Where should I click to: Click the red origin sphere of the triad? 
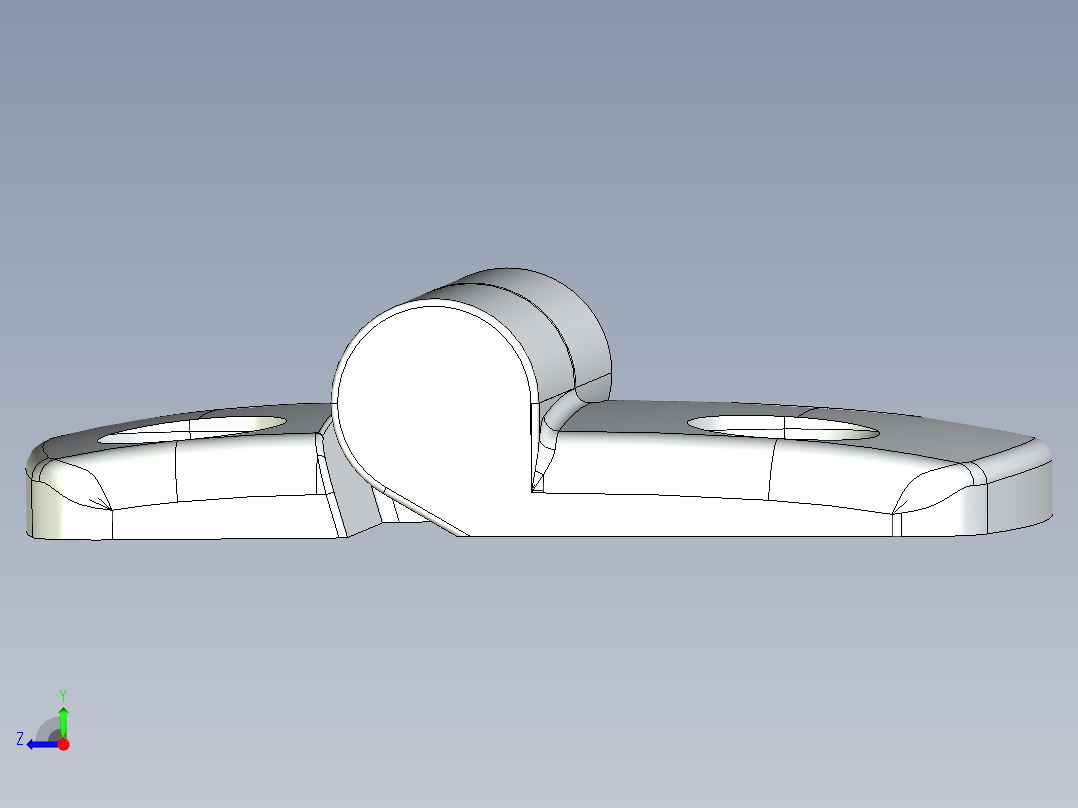(62, 743)
